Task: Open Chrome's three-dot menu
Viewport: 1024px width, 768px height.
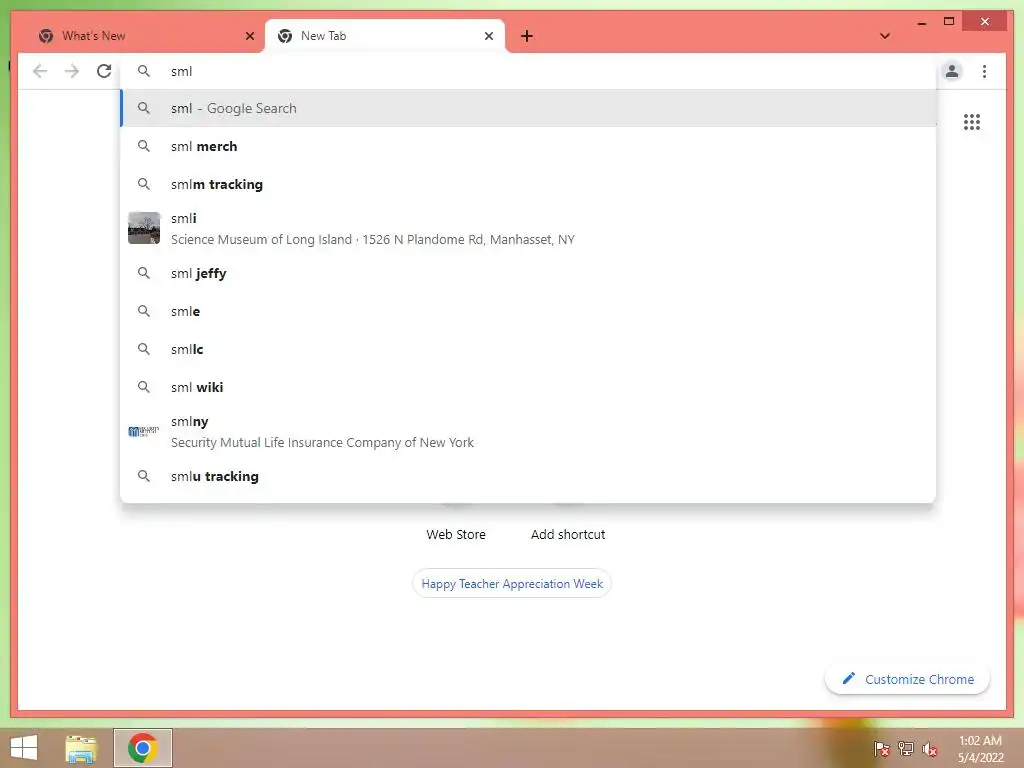Action: pos(984,71)
